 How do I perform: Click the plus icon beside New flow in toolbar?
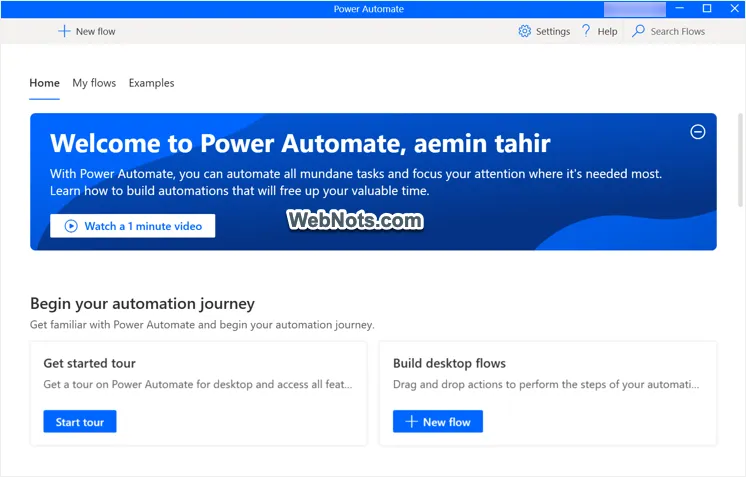[x=64, y=31]
